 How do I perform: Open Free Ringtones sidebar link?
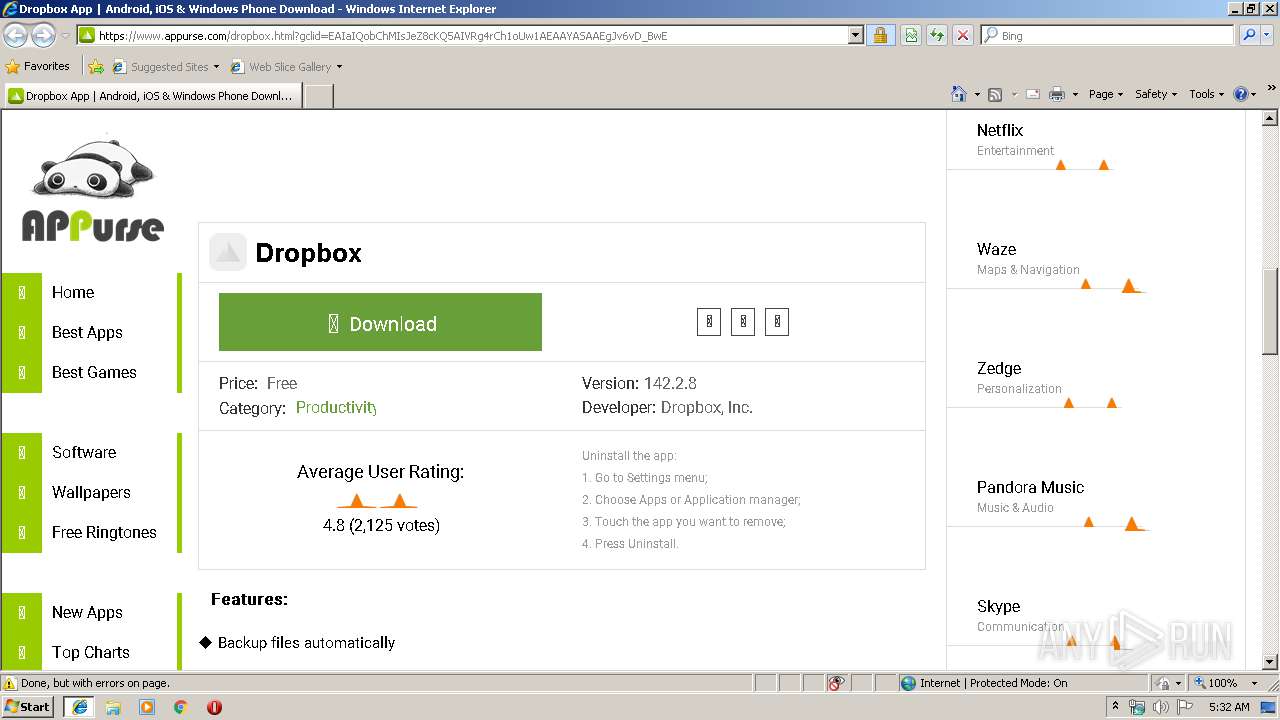(x=104, y=532)
